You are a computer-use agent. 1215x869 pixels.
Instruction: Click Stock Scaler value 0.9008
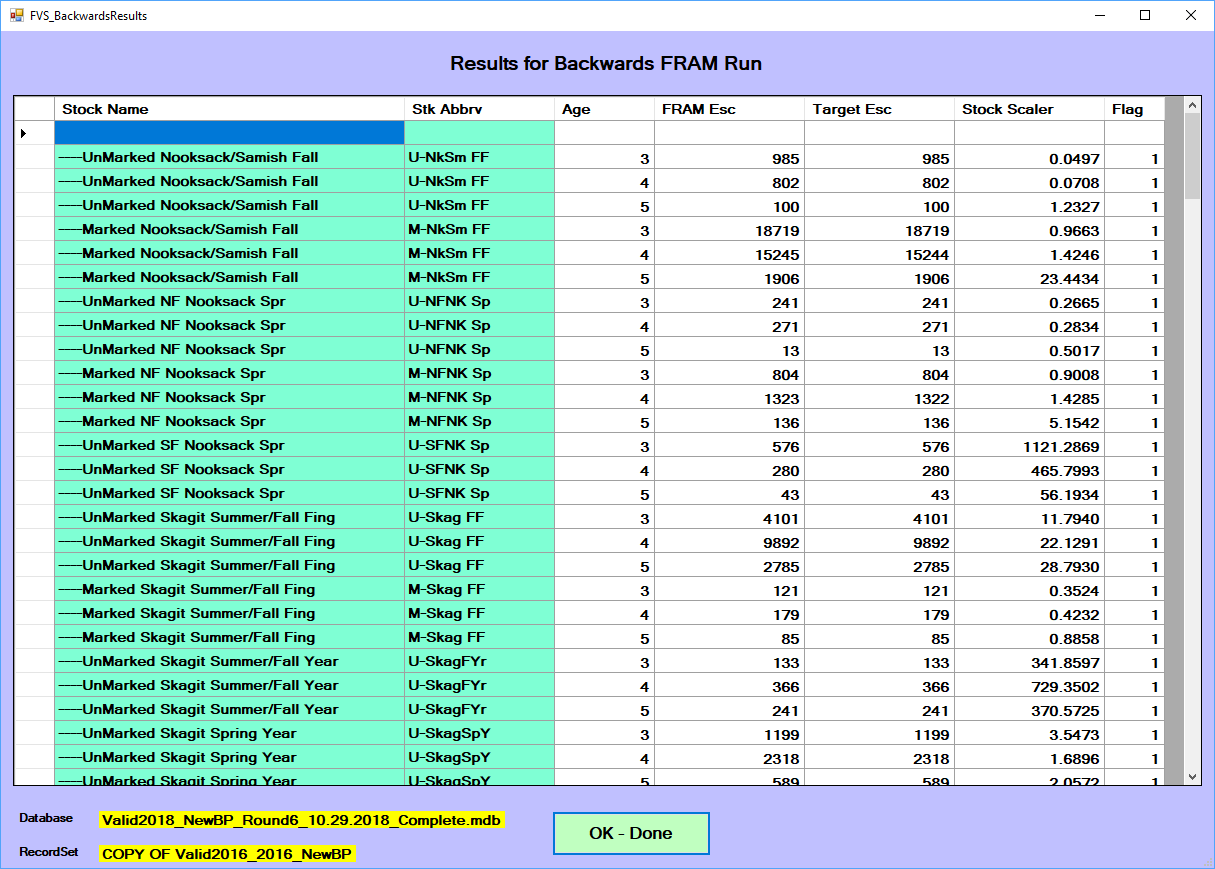[x=1074, y=374]
